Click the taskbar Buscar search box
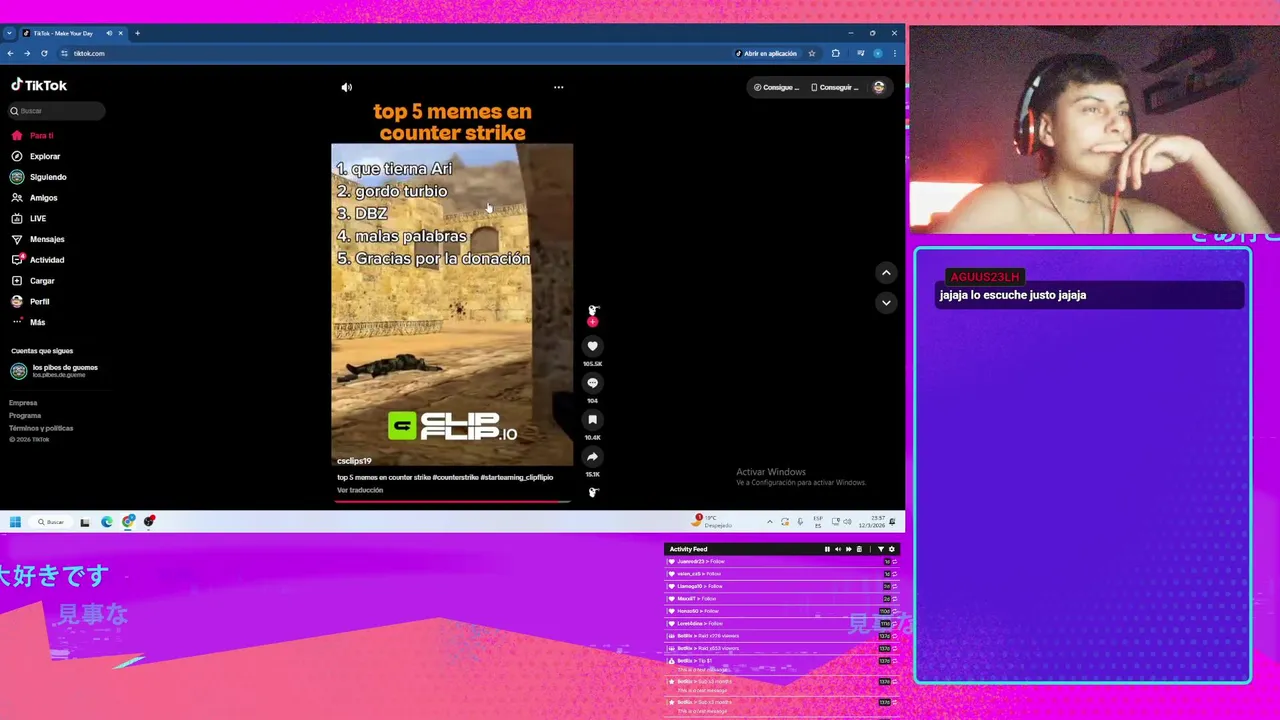 (x=50, y=522)
